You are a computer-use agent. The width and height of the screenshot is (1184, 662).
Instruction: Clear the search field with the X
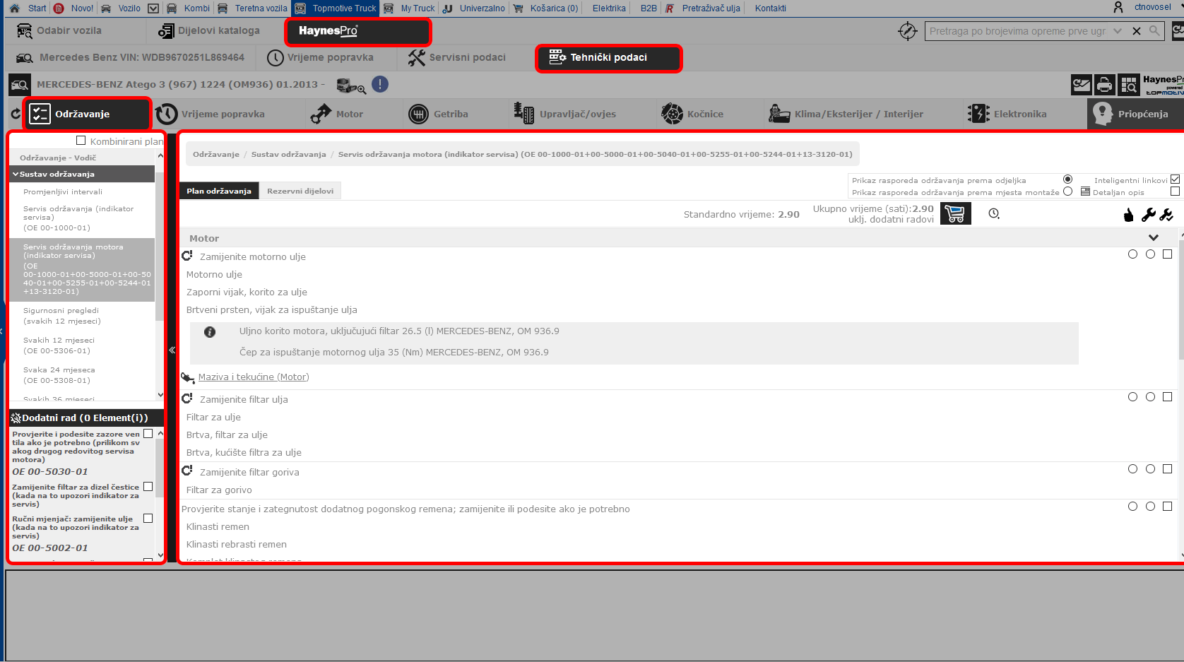(1136, 31)
